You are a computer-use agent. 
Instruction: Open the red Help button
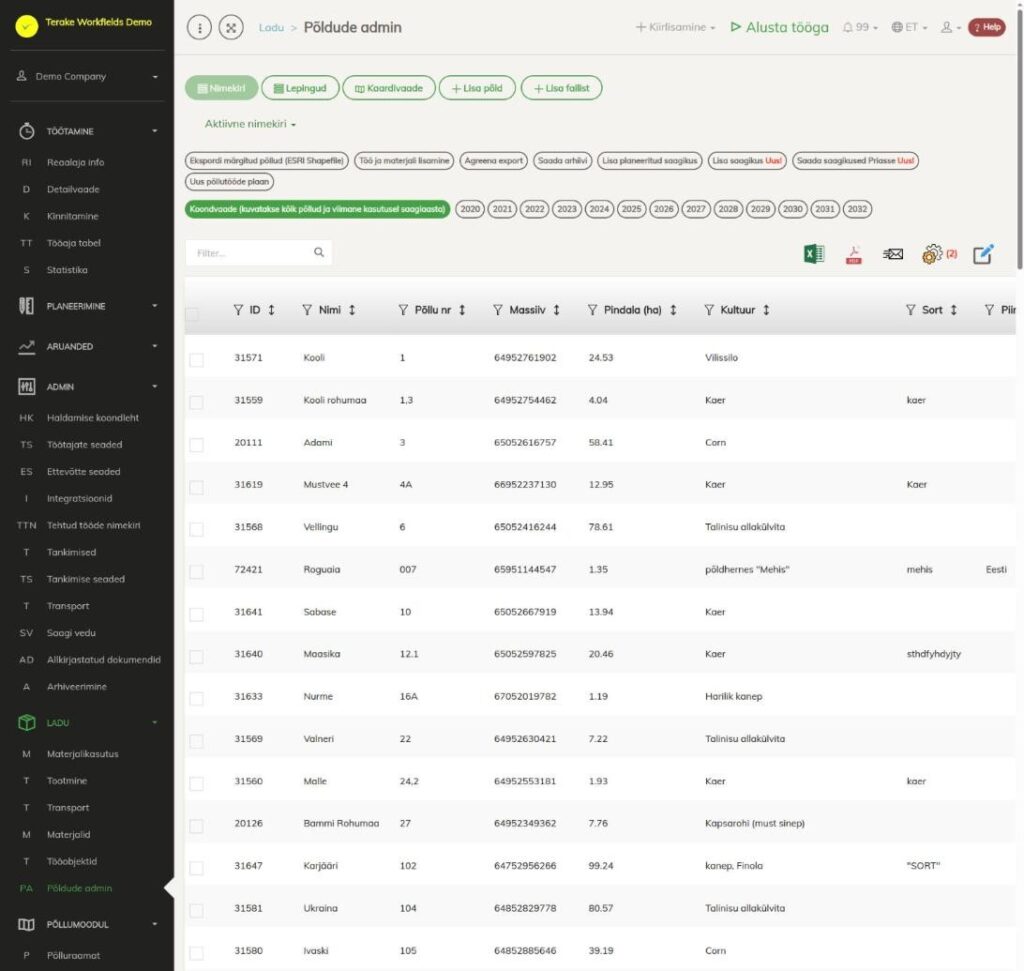987,27
